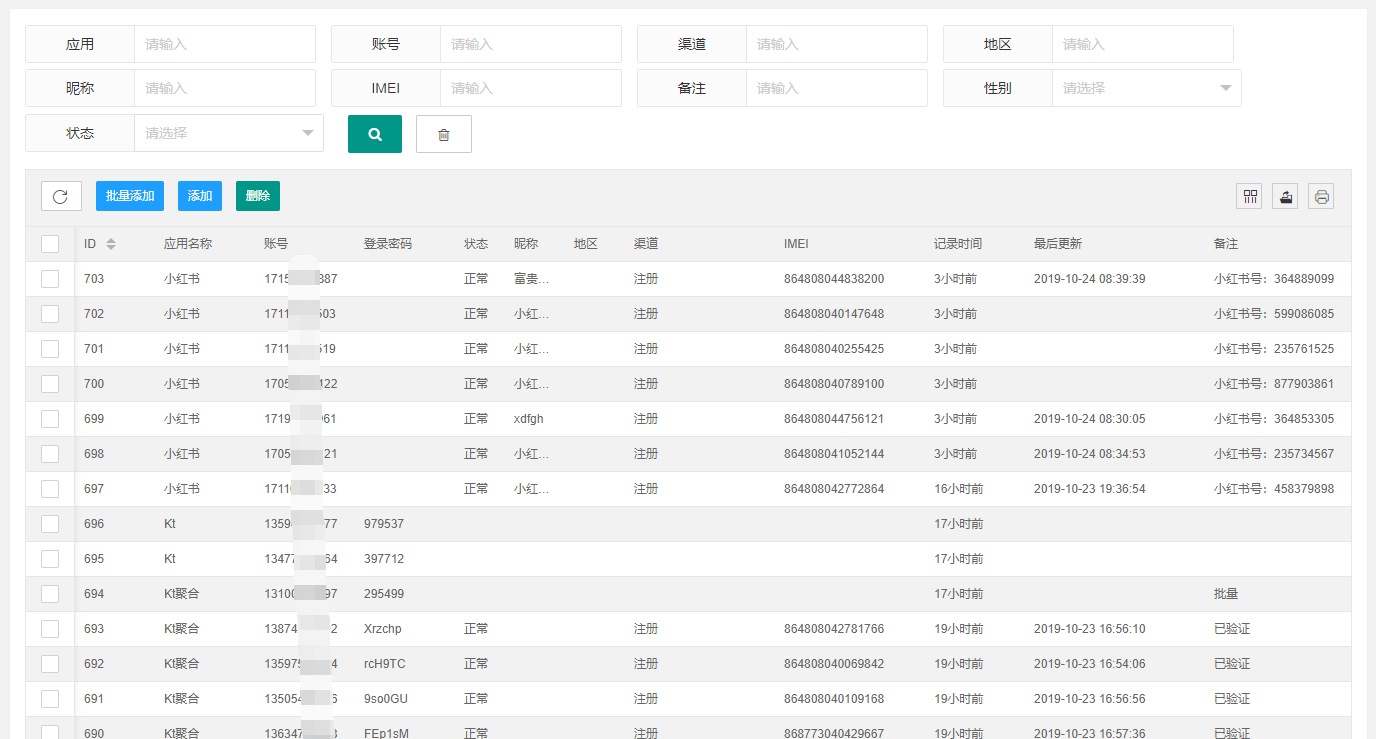
Task: Click timestamp 2019-10-23 16:54:06
Action: [1090, 664]
